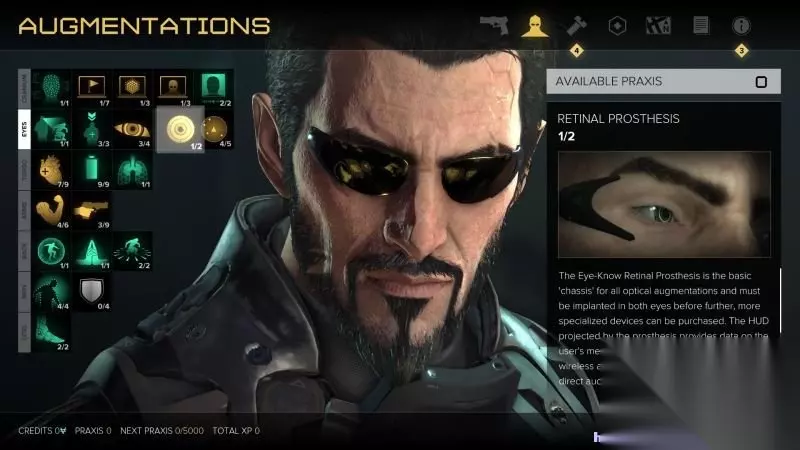
Task: Open the map icon in top bar
Action: (x=658, y=26)
